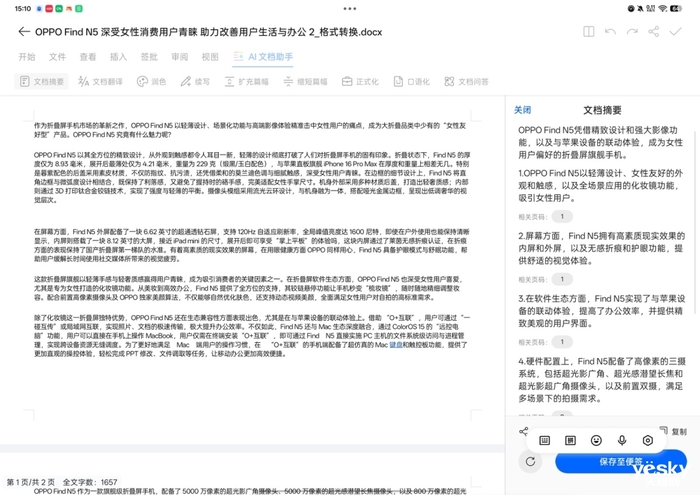Viewport: 700px width, 495px height.
Task: Click the Wi-Fi icon in the status bar
Action: (662, 8)
